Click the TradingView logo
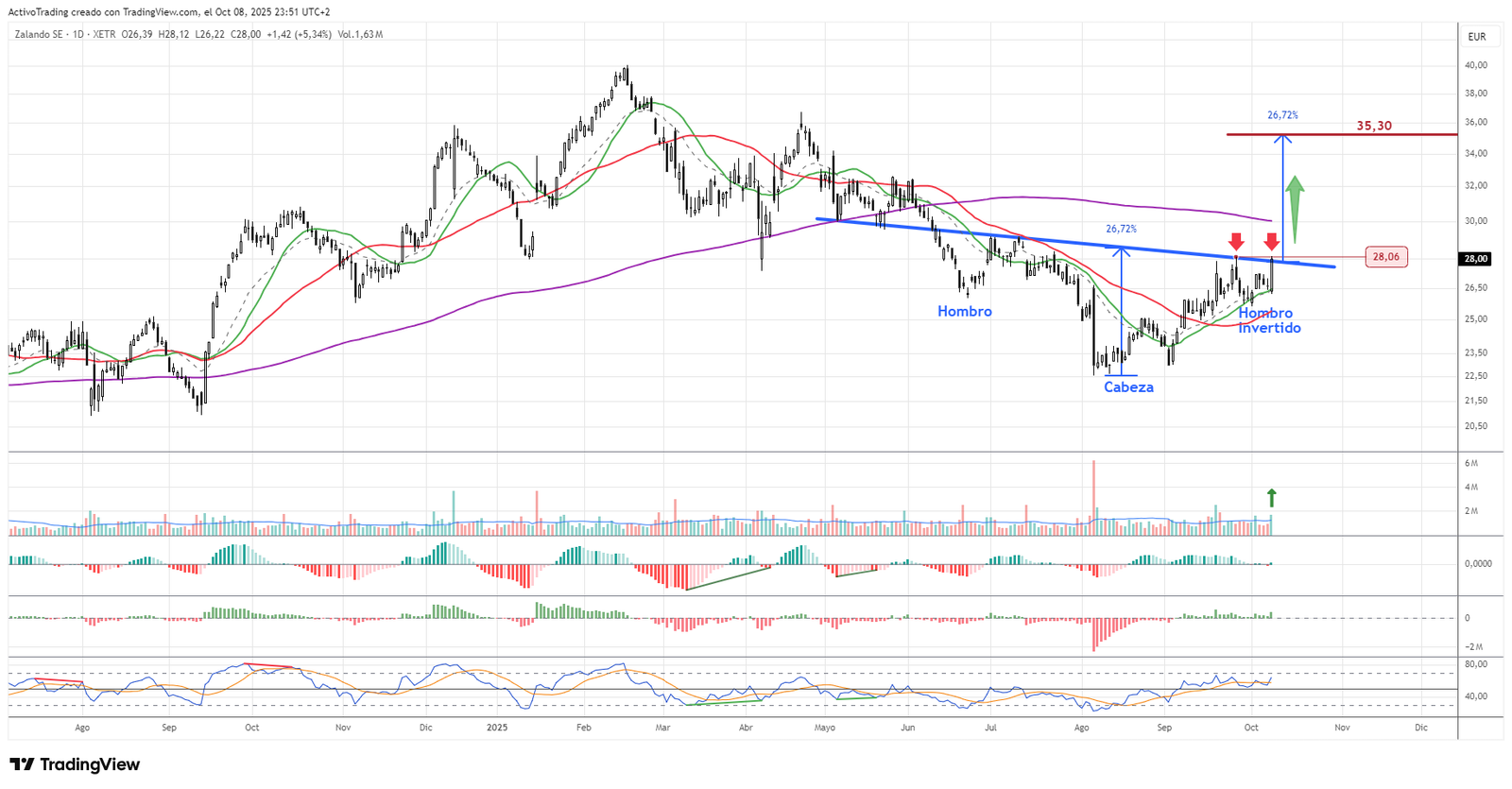This screenshot has height=789, width=1512. (x=75, y=764)
